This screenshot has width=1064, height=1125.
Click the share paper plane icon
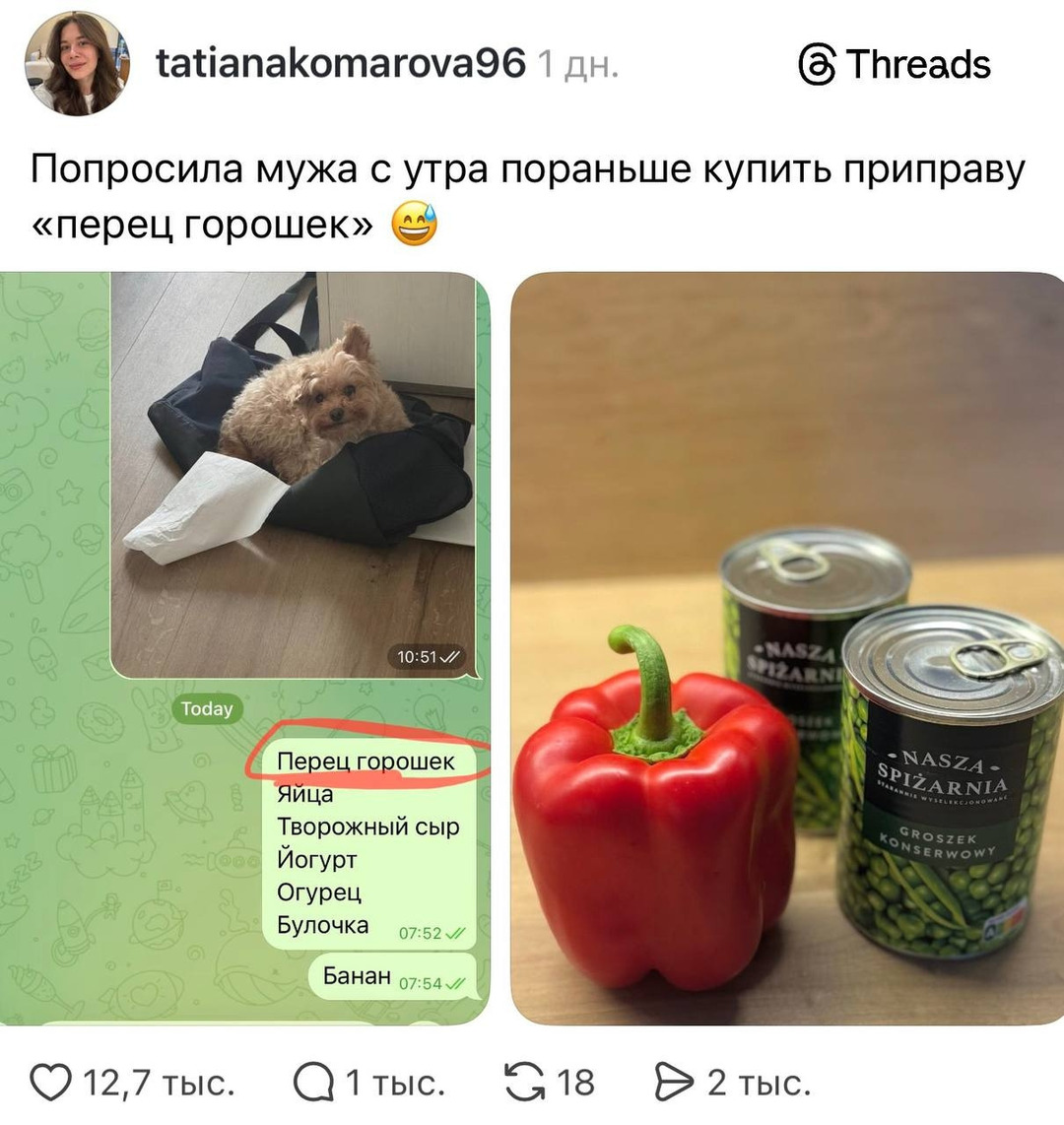point(675,1082)
